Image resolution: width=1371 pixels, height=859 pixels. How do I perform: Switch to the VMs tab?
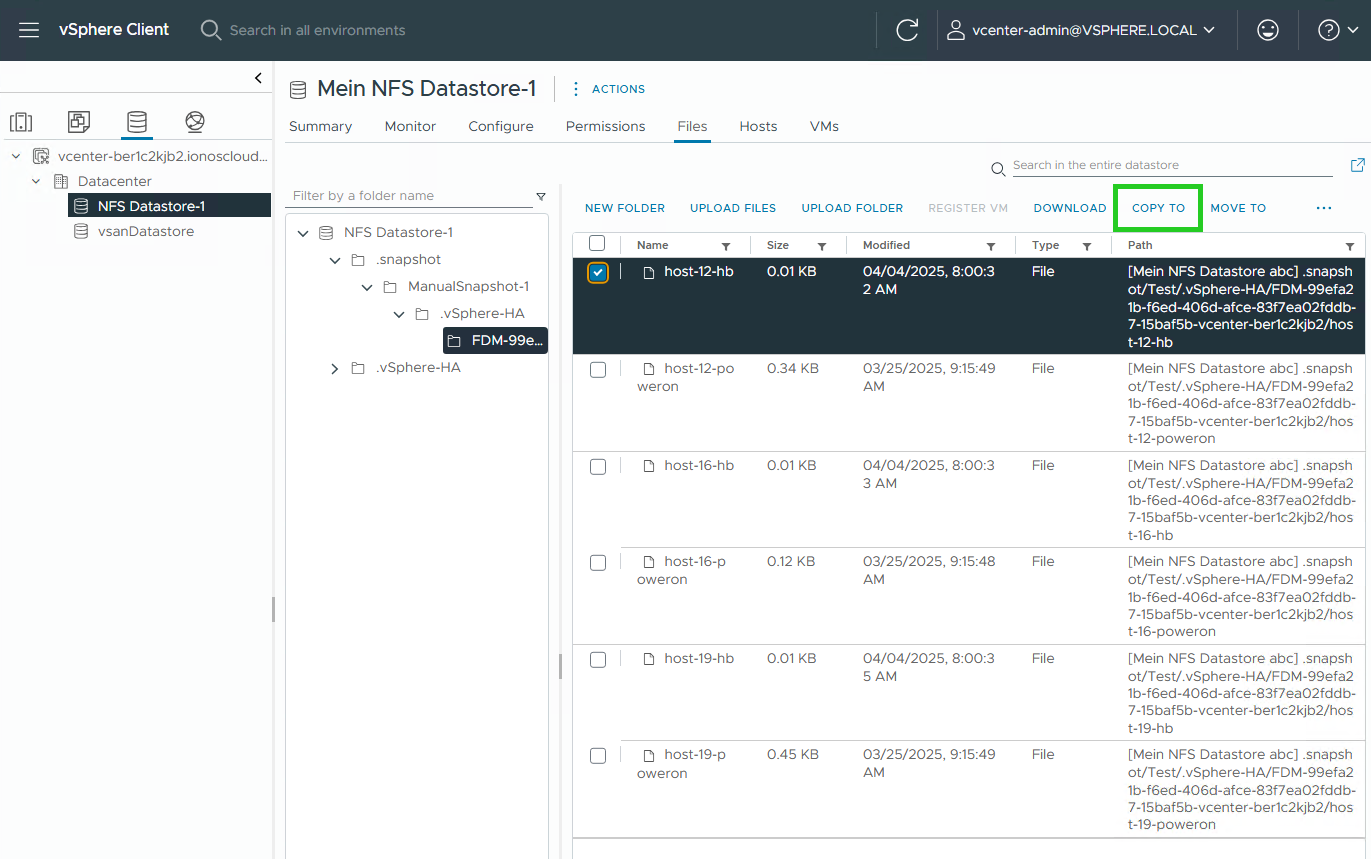824,127
